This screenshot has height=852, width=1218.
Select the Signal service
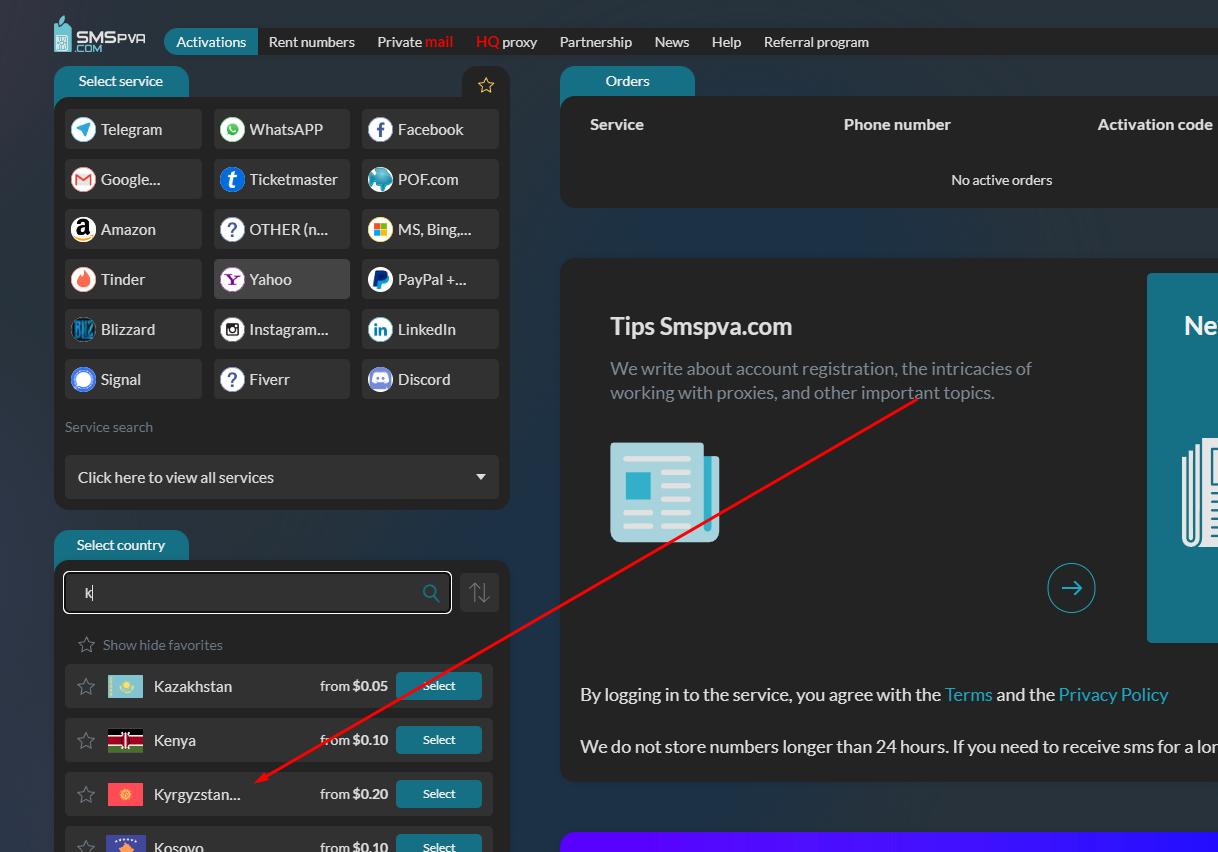pyautogui.click(x=133, y=379)
